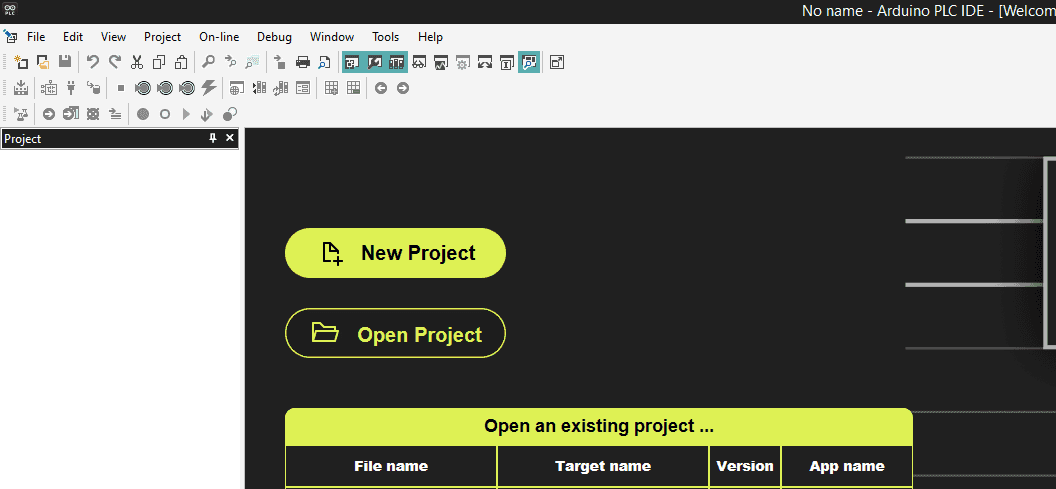Screen dimensions: 1056x489
Task: Click the plug connect icon
Action: pyautogui.click(x=71, y=88)
